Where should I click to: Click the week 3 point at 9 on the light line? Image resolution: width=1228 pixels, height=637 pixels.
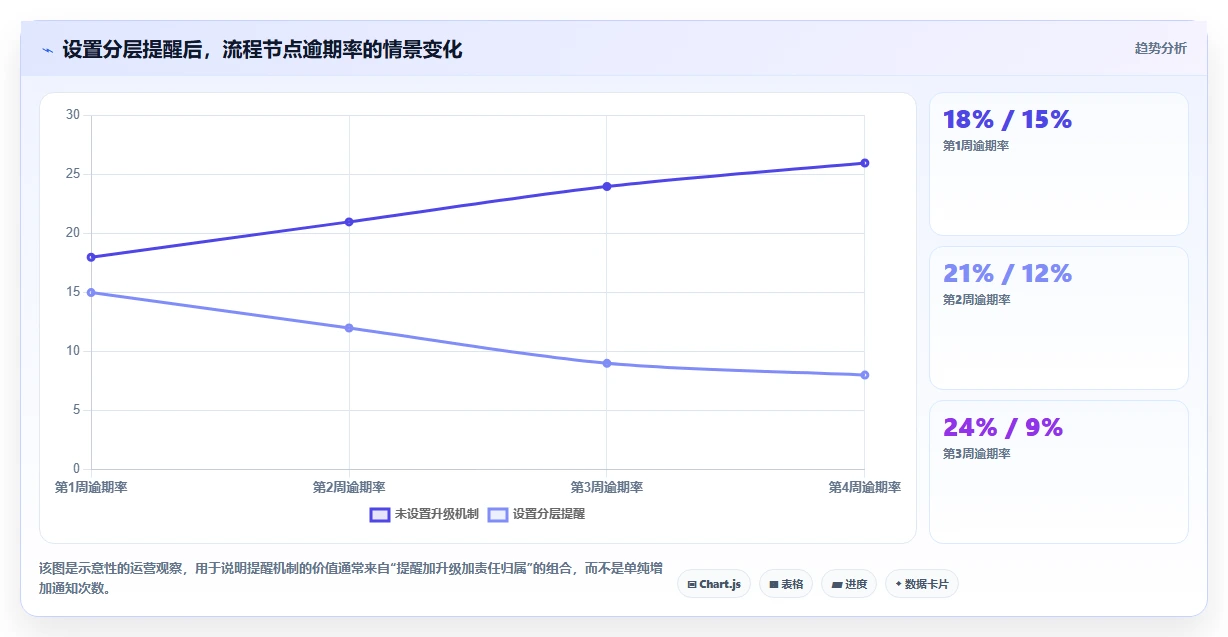607,363
